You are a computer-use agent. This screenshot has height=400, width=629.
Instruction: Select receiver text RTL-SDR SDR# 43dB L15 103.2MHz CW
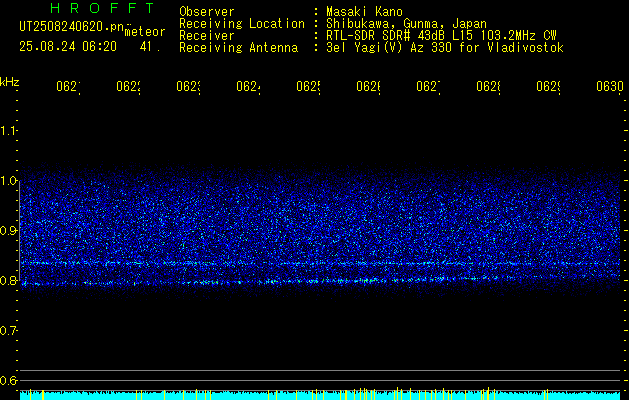[441, 36]
